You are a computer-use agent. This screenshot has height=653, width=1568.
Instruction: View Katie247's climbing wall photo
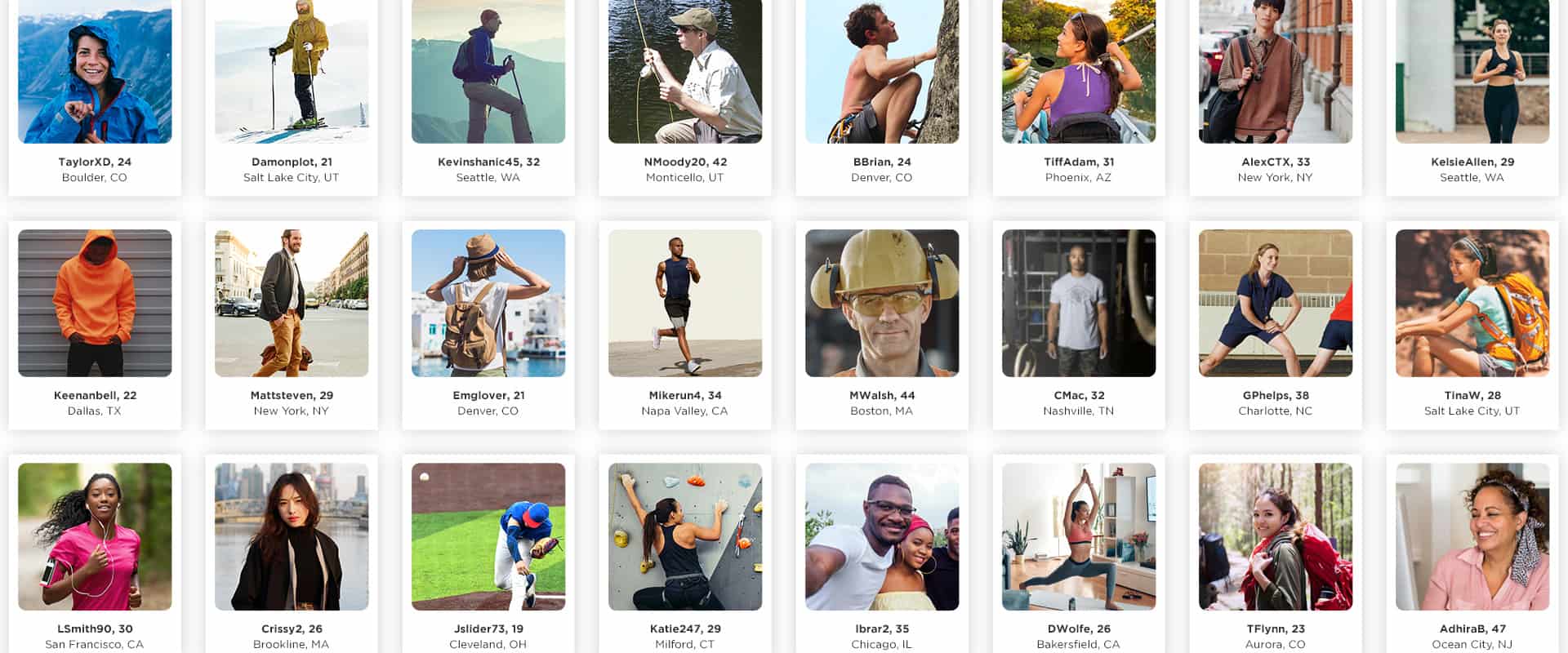(x=685, y=536)
